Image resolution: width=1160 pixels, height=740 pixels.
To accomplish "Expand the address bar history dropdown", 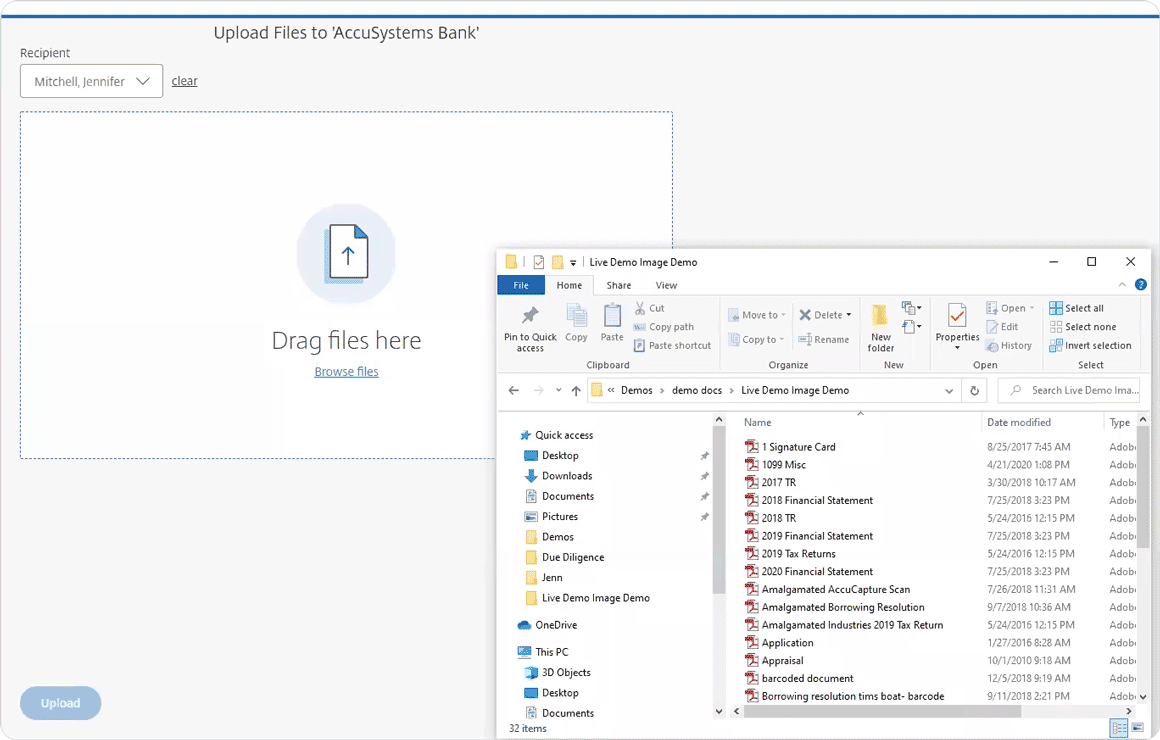I will coord(949,391).
